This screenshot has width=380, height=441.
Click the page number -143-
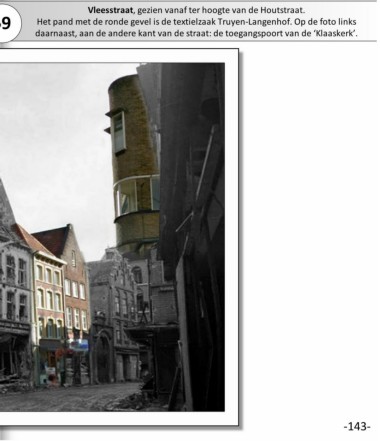[x=357, y=426]
